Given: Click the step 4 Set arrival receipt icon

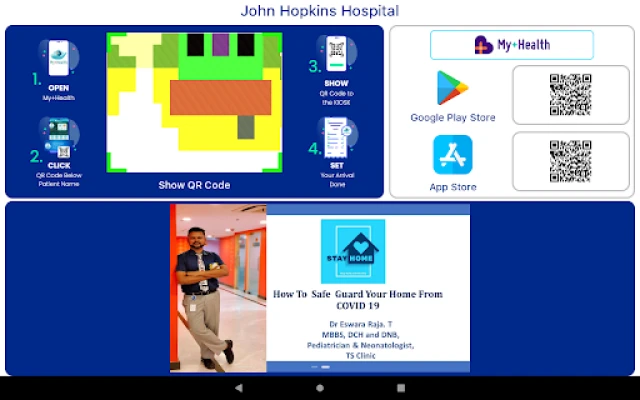Looking at the screenshot, I should pos(337,138).
